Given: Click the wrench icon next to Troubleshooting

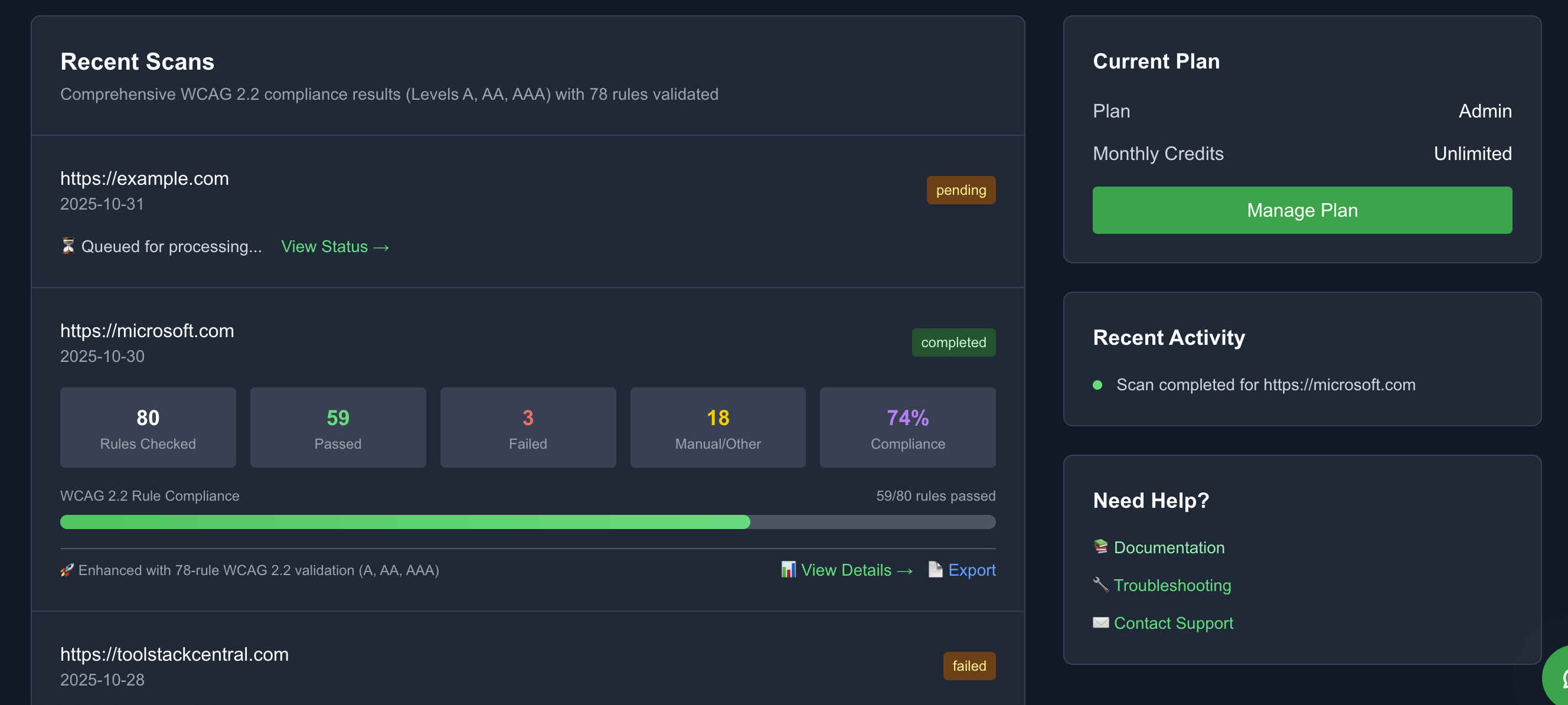Looking at the screenshot, I should tap(1100, 585).
